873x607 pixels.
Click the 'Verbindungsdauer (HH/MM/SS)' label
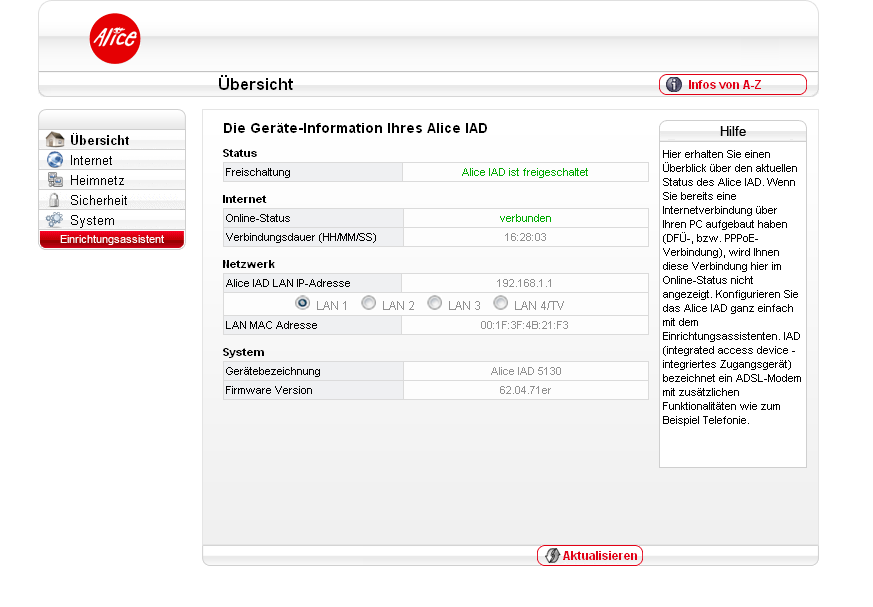301,237
